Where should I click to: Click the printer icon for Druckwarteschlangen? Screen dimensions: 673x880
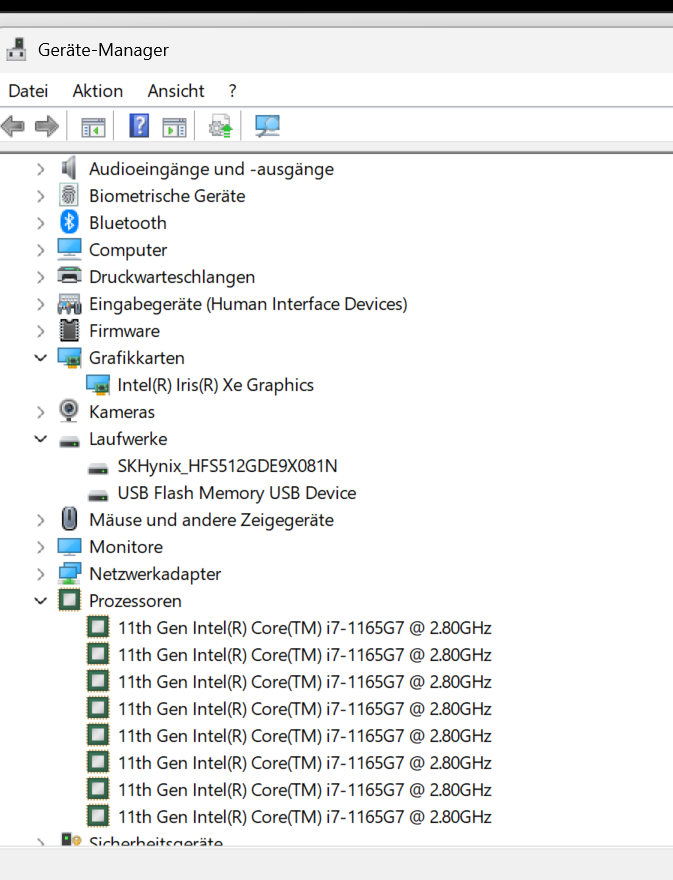point(69,276)
